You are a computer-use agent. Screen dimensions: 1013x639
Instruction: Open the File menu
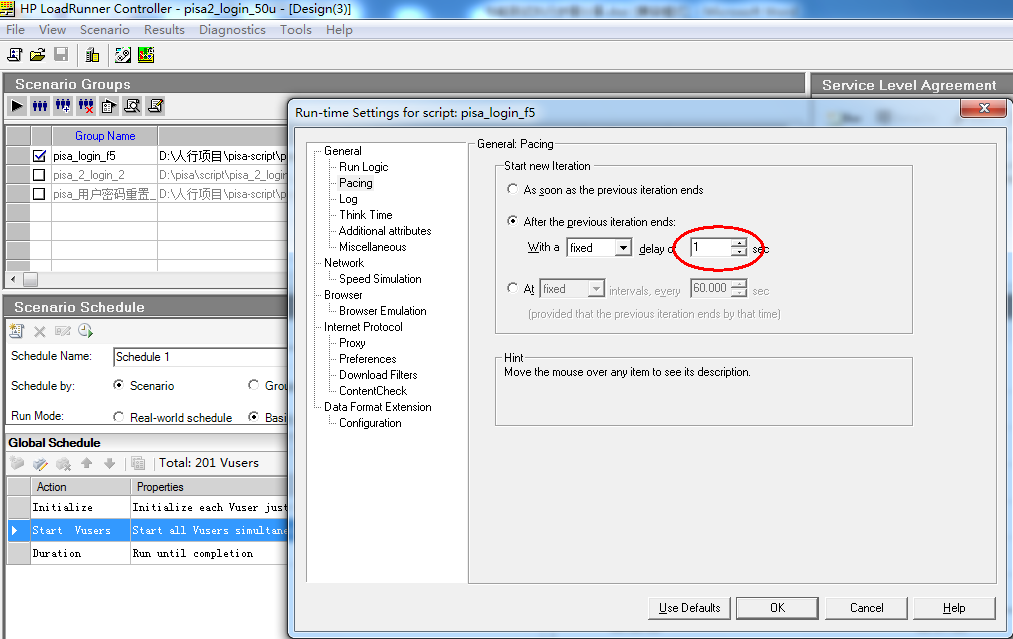pos(16,30)
